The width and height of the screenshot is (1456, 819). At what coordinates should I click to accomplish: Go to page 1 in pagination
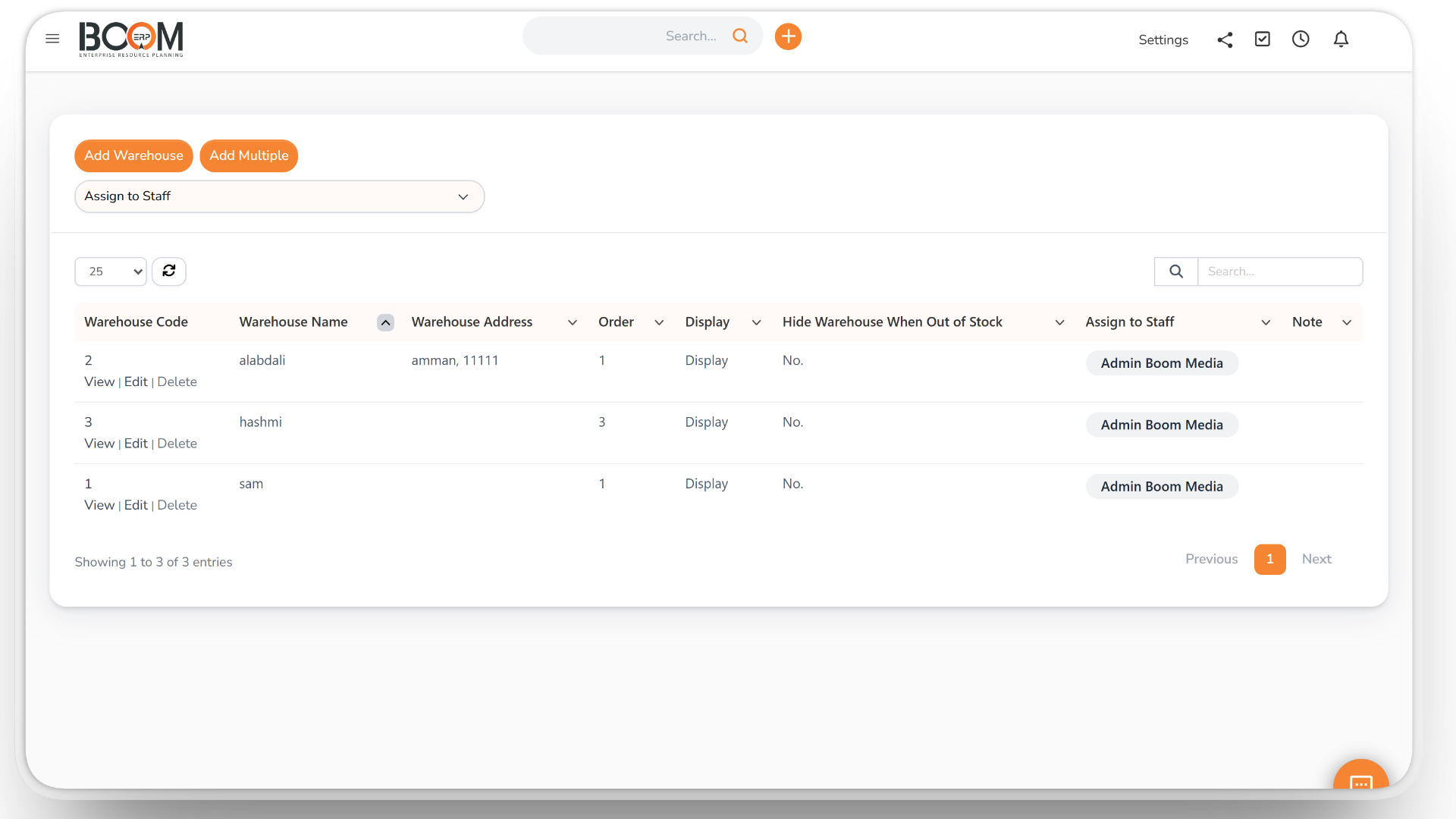click(1269, 559)
